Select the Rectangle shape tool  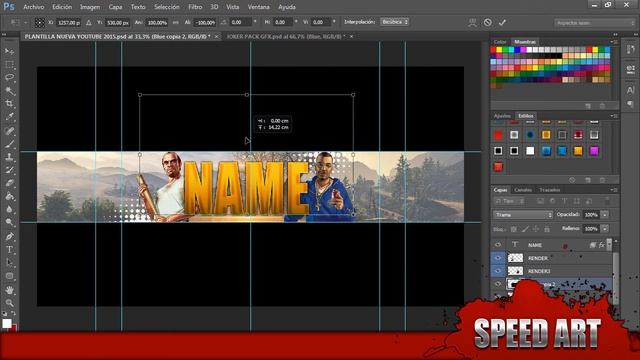point(9,276)
